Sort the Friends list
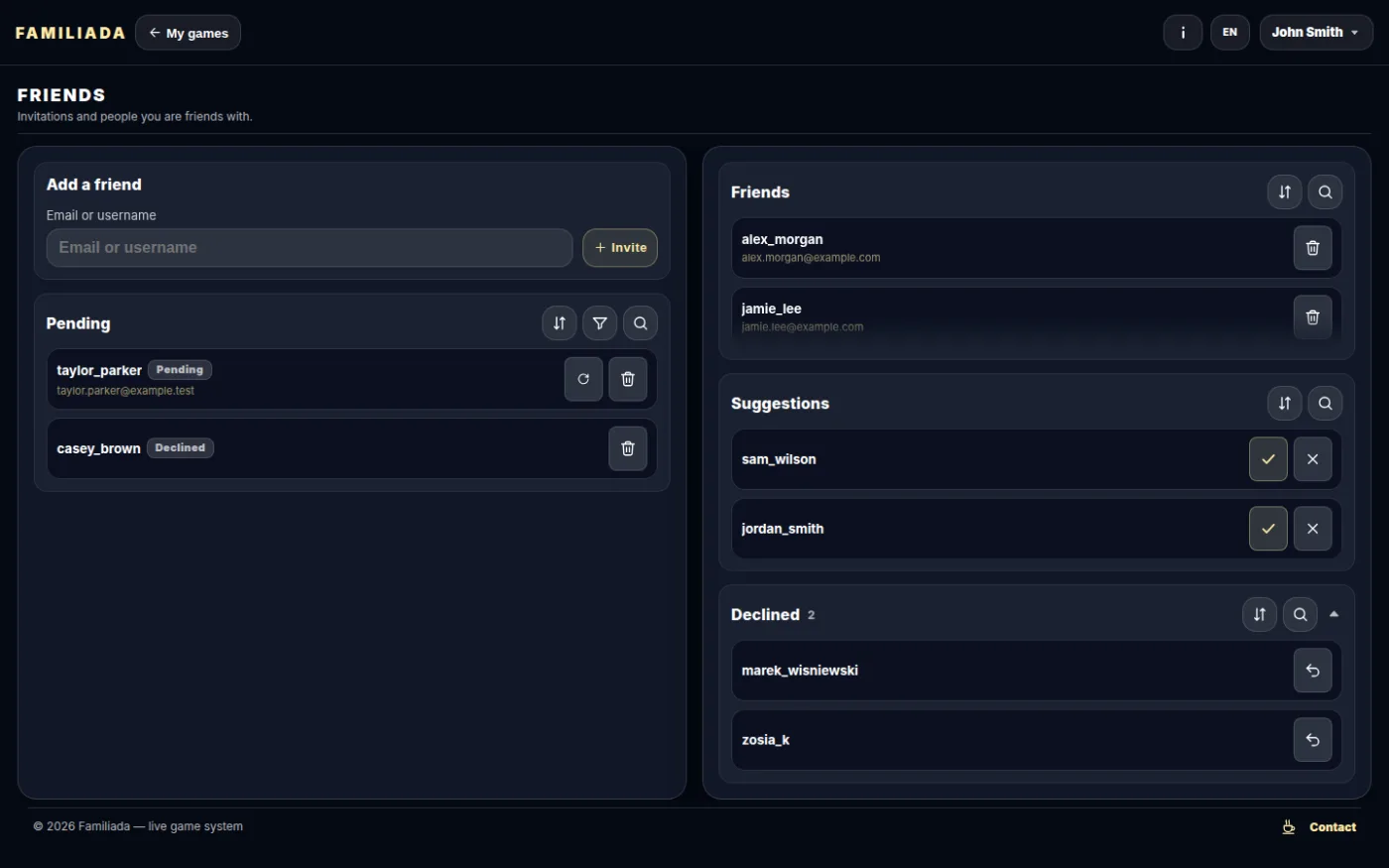This screenshot has width=1389, height=868. (x=1285, y=192)
